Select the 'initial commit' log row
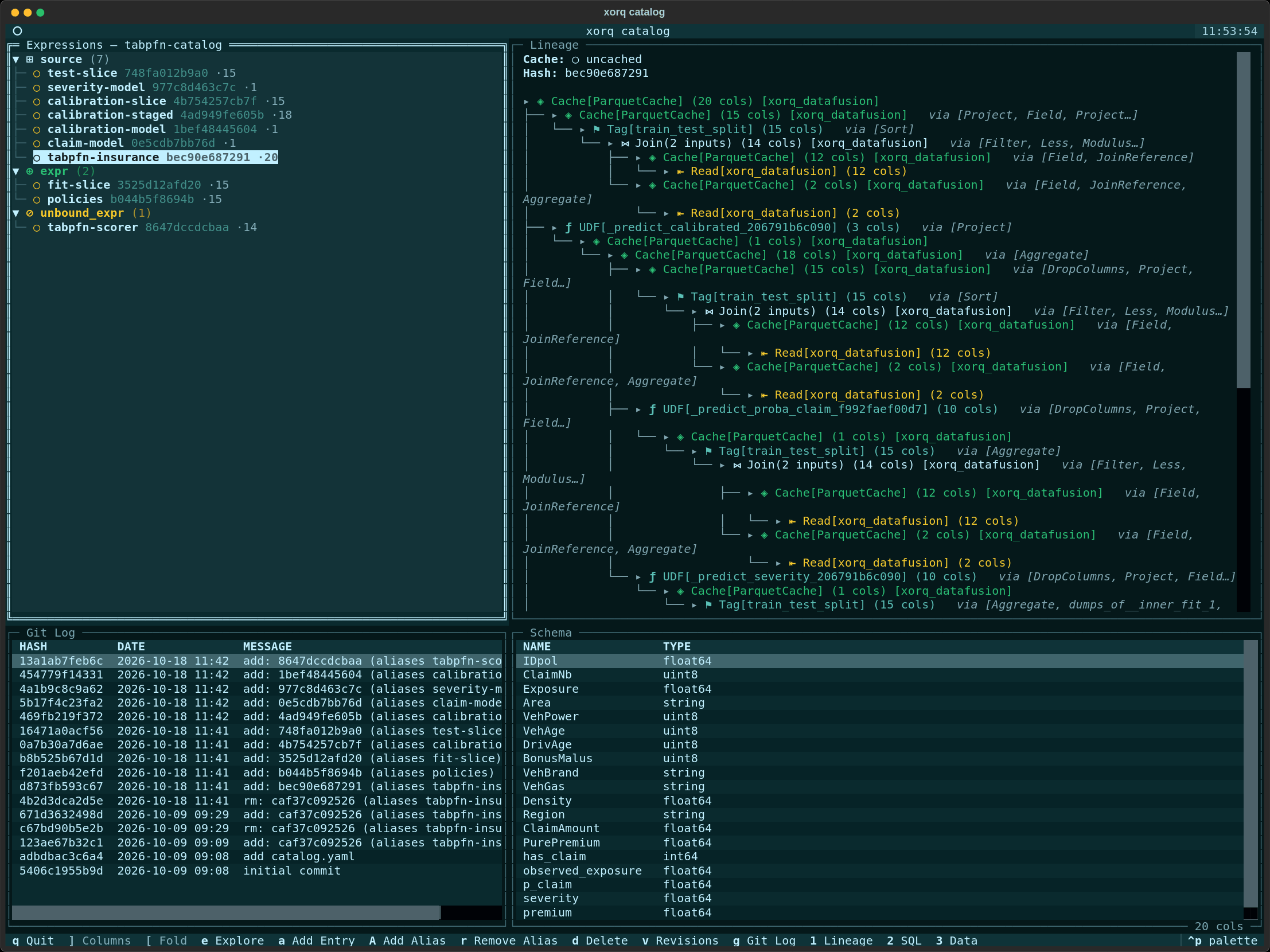This screenshot has height=952, width=1270. (x=257, y=871)
